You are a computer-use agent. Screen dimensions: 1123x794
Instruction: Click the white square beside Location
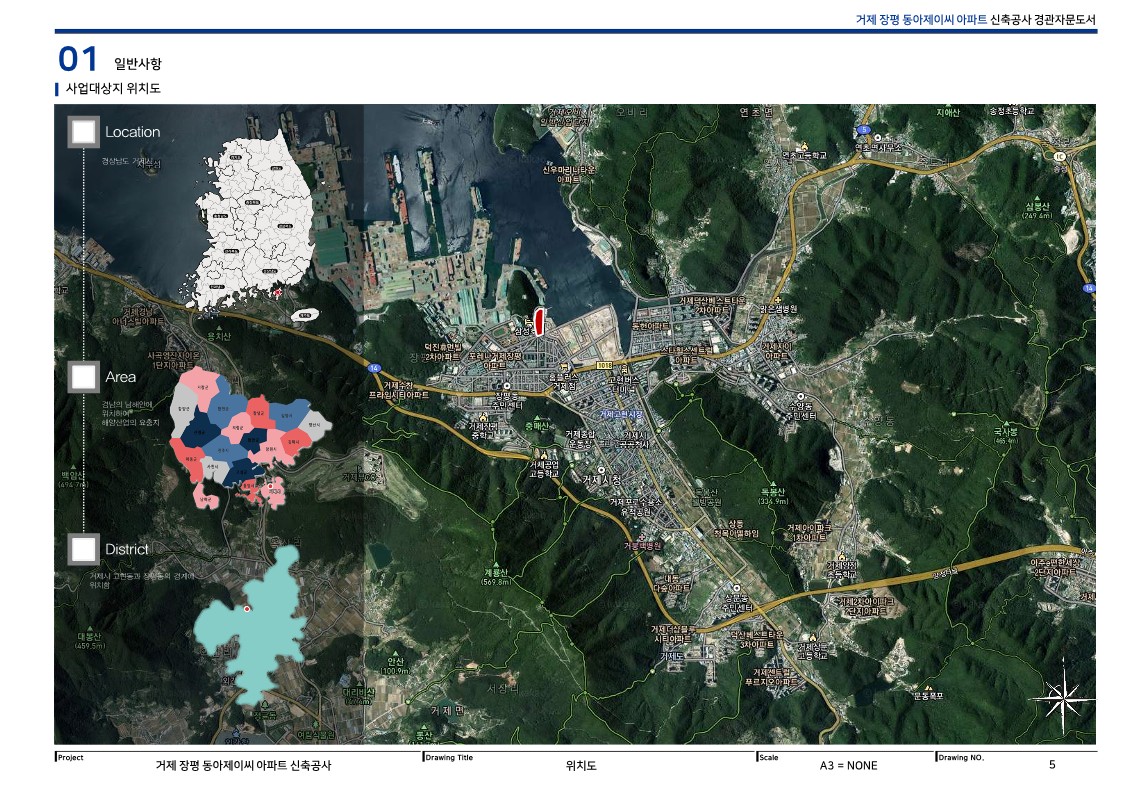coord(84,132)
